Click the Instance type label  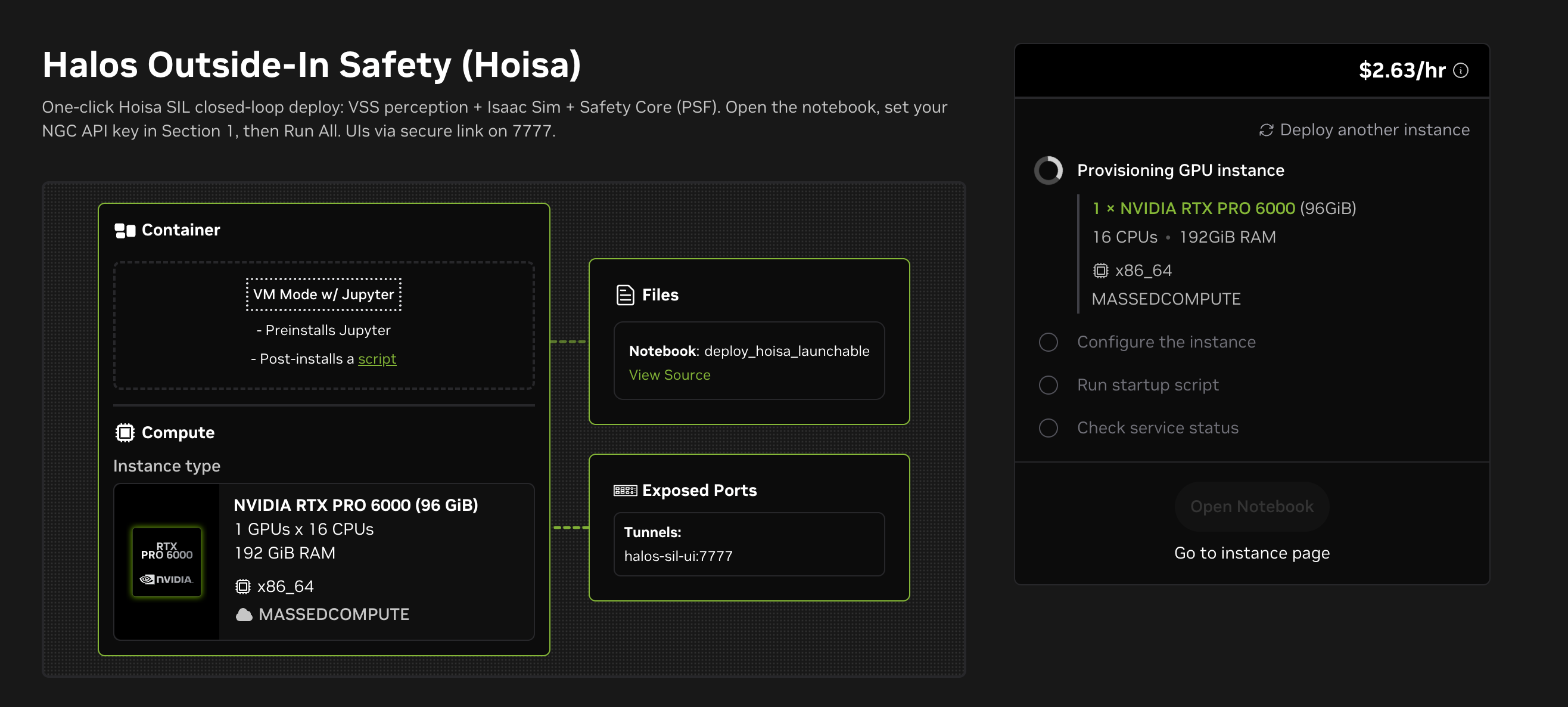tap(167, 466)
